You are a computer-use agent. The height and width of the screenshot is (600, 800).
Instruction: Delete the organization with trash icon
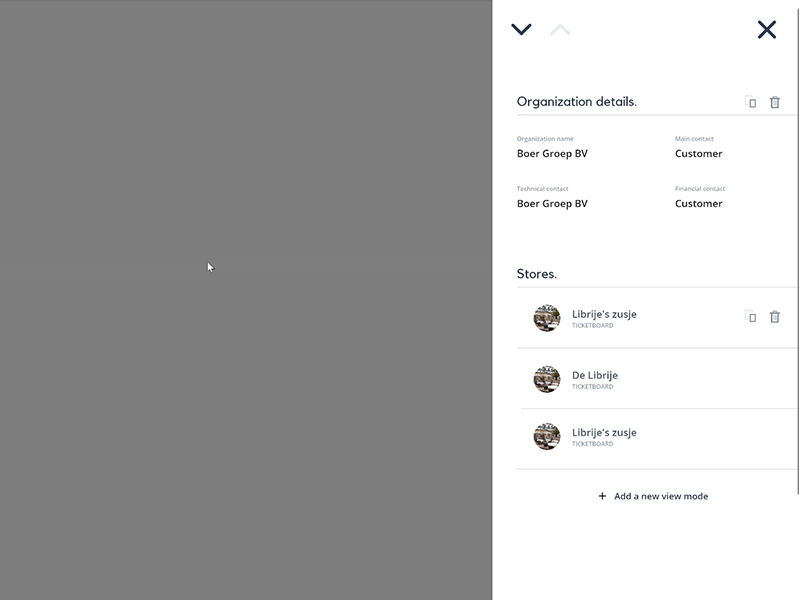[774, 102]
